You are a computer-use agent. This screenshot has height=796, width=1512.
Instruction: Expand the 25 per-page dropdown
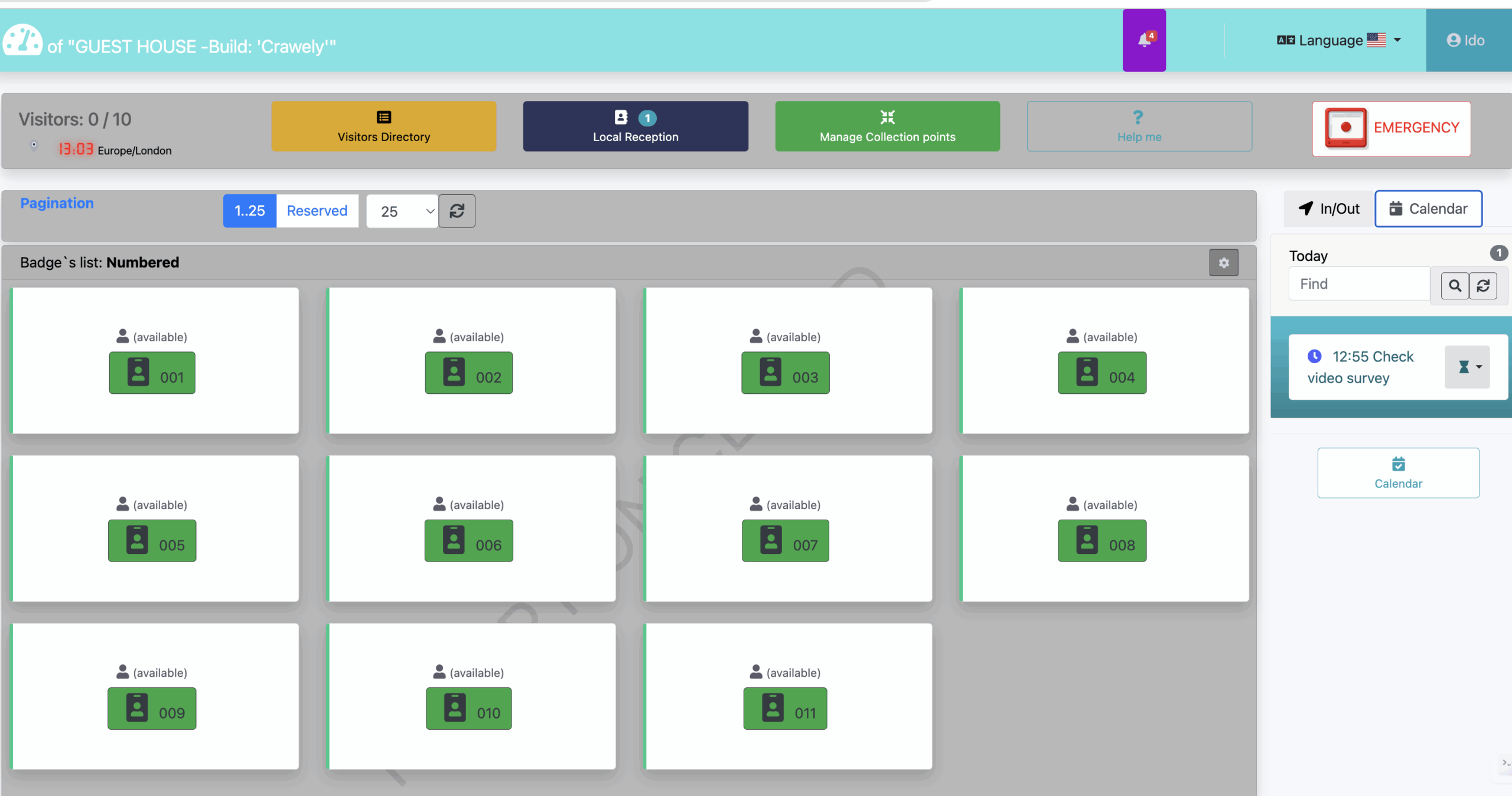(402, 211)
